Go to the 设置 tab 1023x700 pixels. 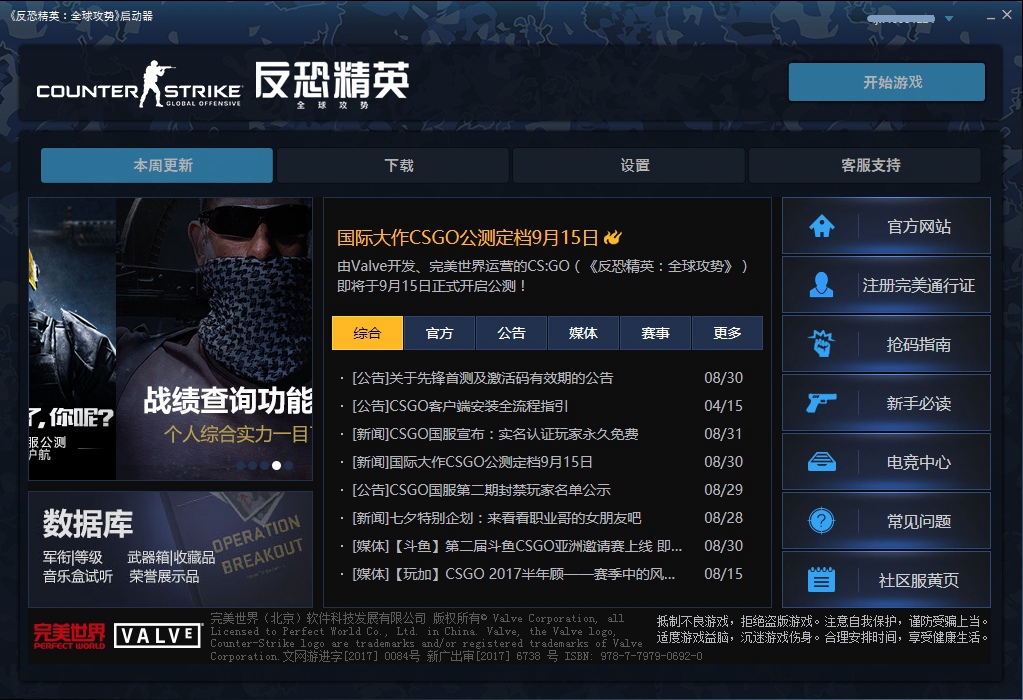pos(629,165)
